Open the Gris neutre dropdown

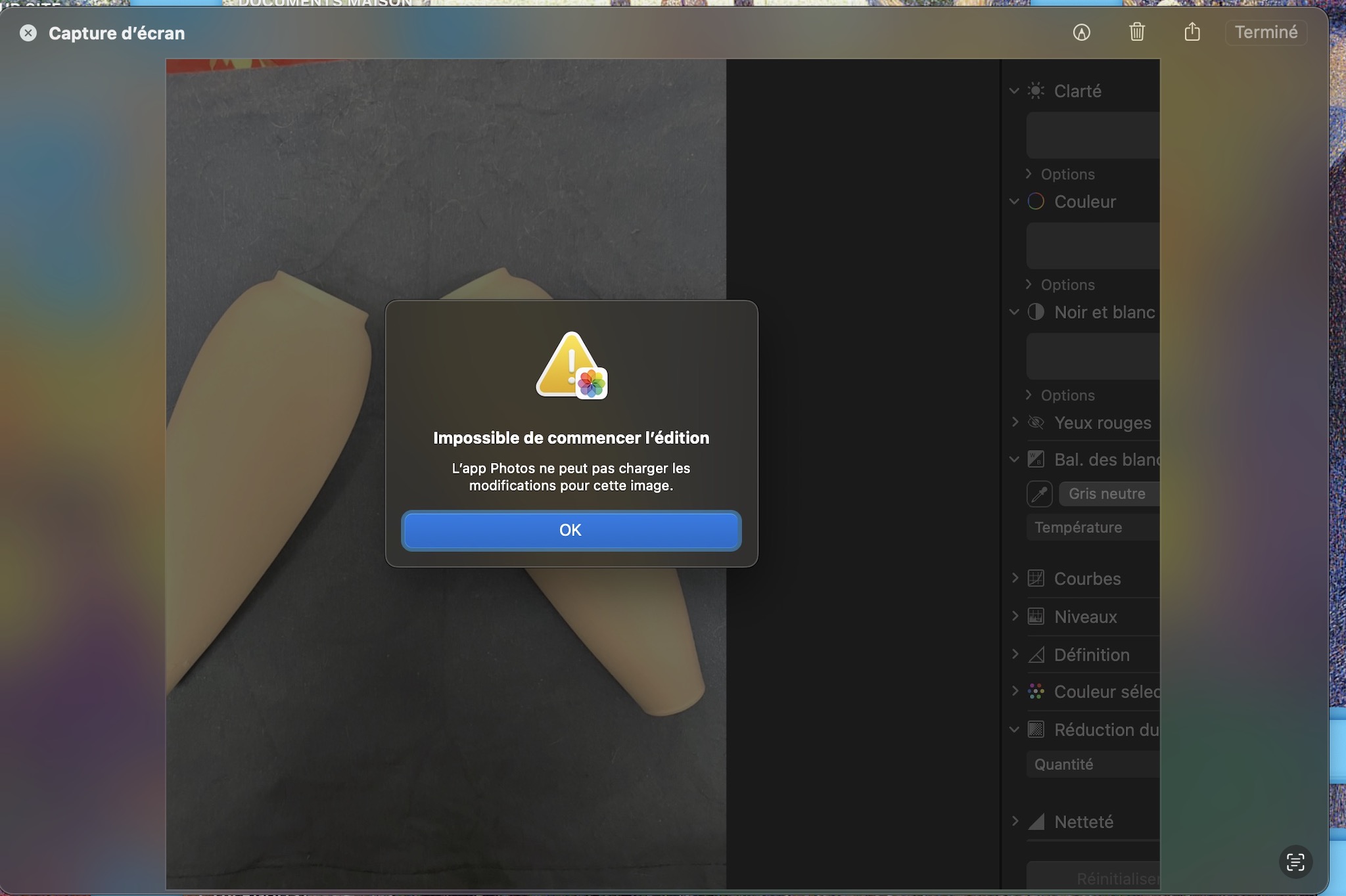[1109, 494]
